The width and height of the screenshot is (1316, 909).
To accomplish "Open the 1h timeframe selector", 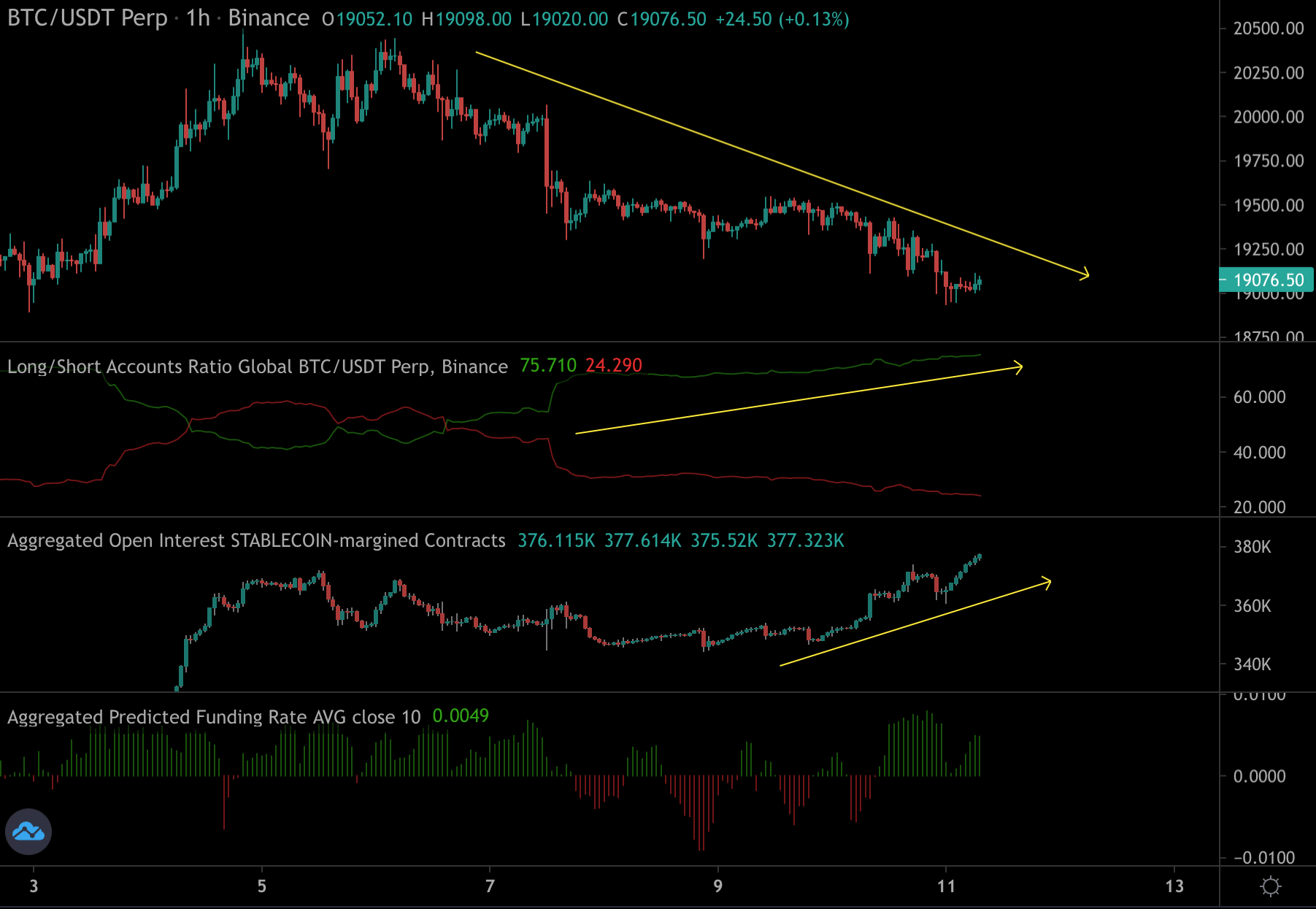I will pos(198,18).
